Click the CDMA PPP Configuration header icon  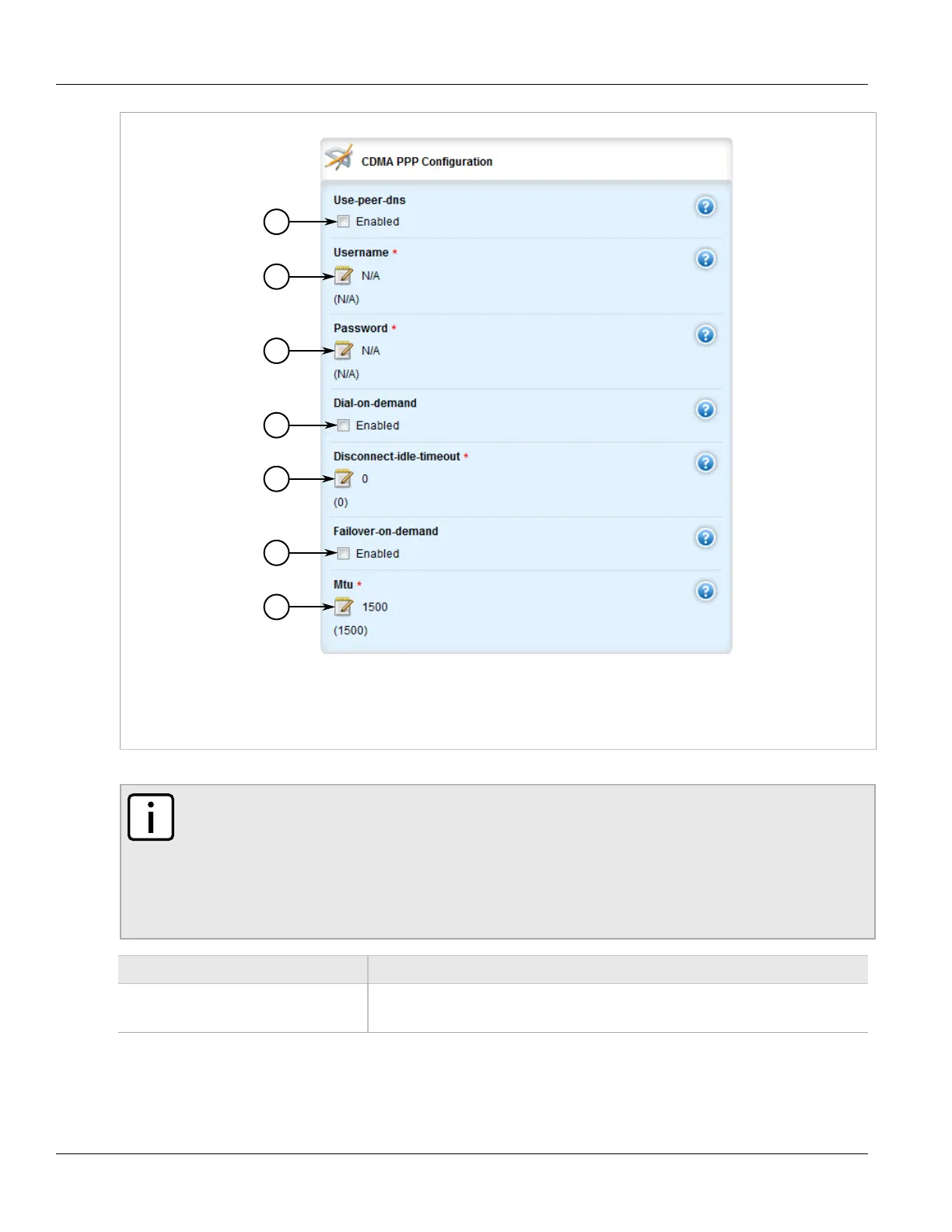[x=339, y=158]
